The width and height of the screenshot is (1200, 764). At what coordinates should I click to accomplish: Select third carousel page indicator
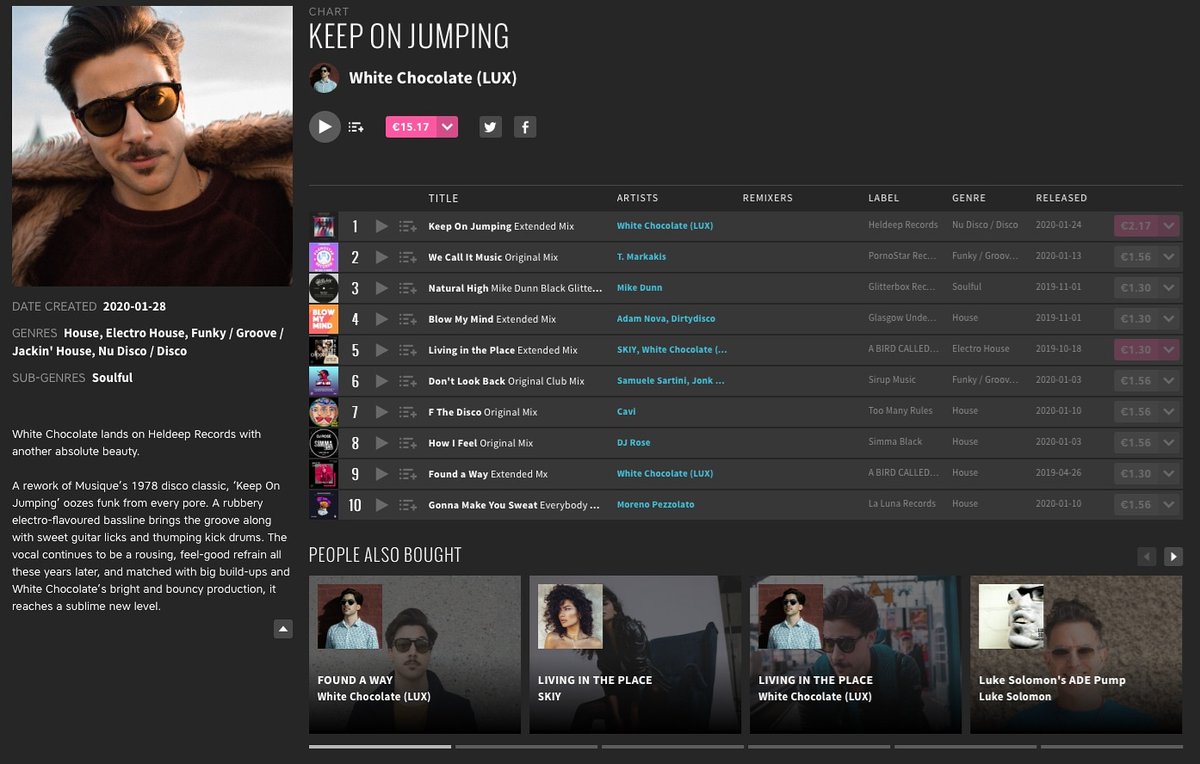pos(672,746)
